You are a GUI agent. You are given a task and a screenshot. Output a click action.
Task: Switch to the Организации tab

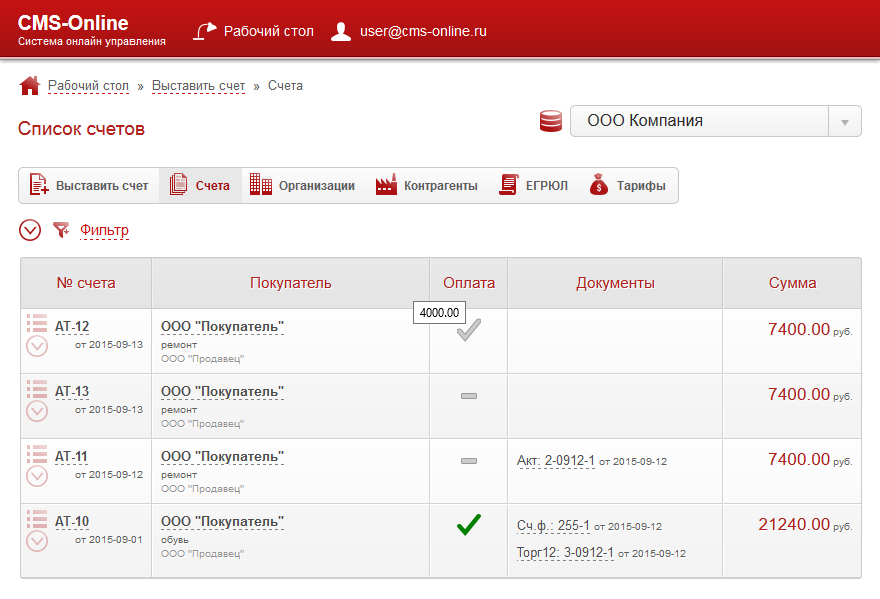(302, 185)
